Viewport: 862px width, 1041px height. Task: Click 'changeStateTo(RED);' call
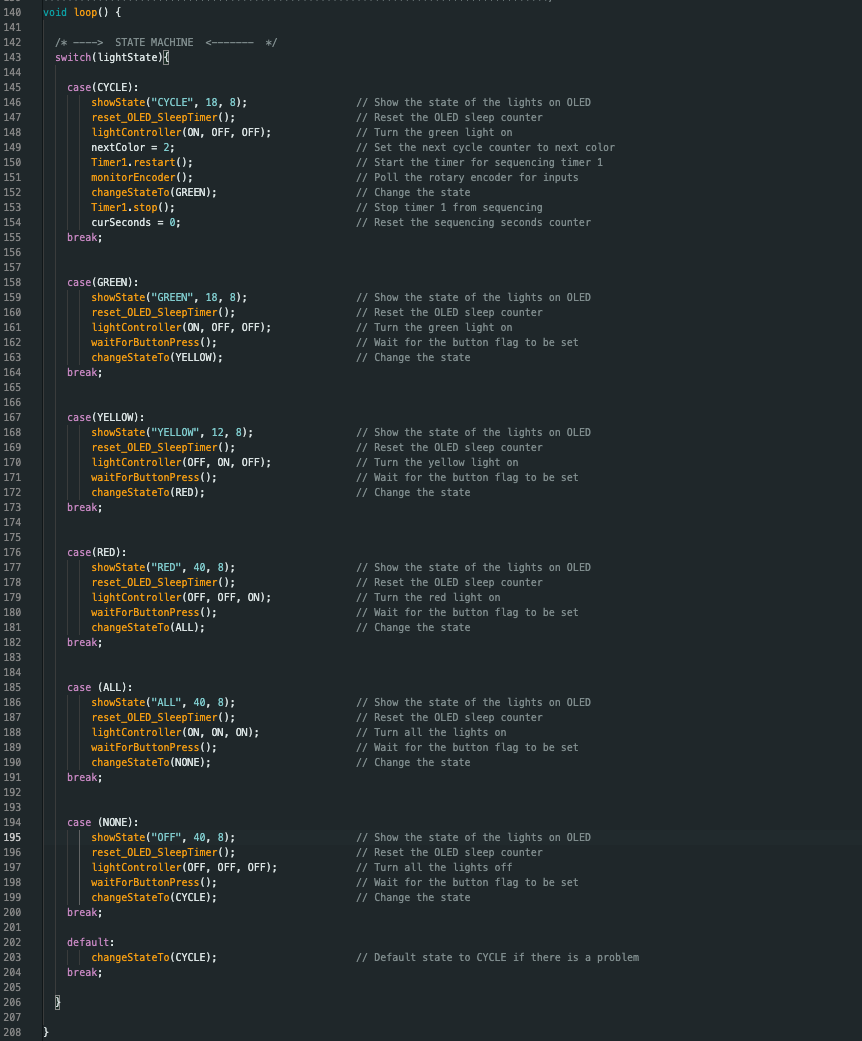coord(148,493)
